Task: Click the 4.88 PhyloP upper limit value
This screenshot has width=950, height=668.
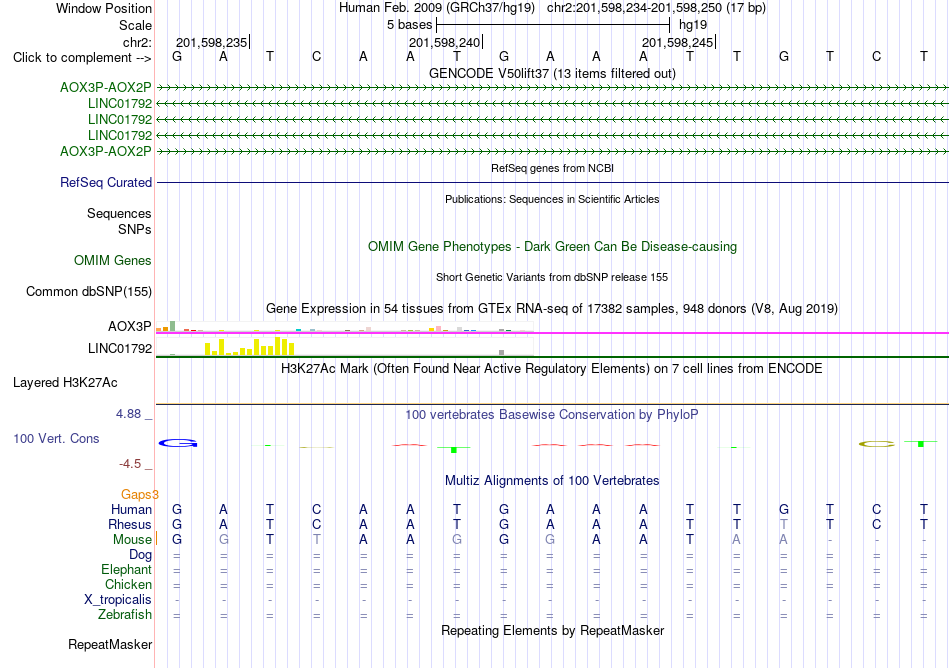Action: click(x=128, y=414)
